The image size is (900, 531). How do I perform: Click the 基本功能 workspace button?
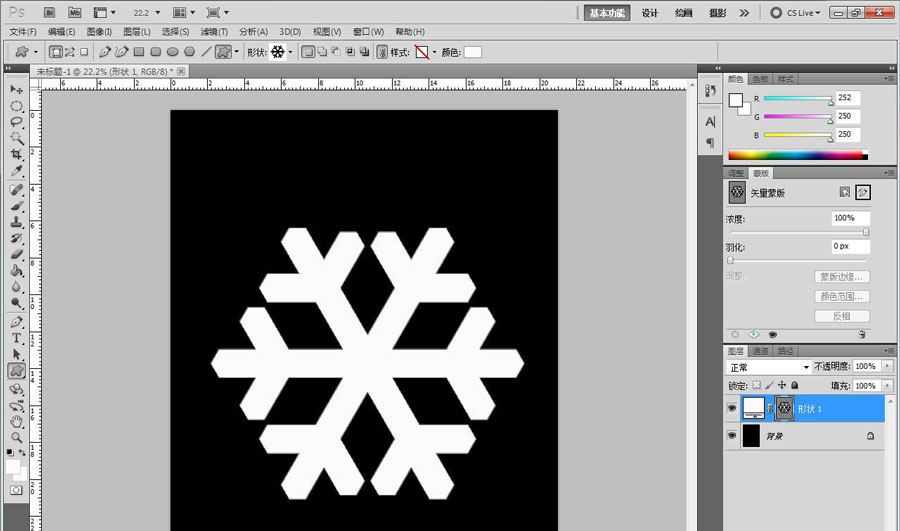click(x=608, y=13)
